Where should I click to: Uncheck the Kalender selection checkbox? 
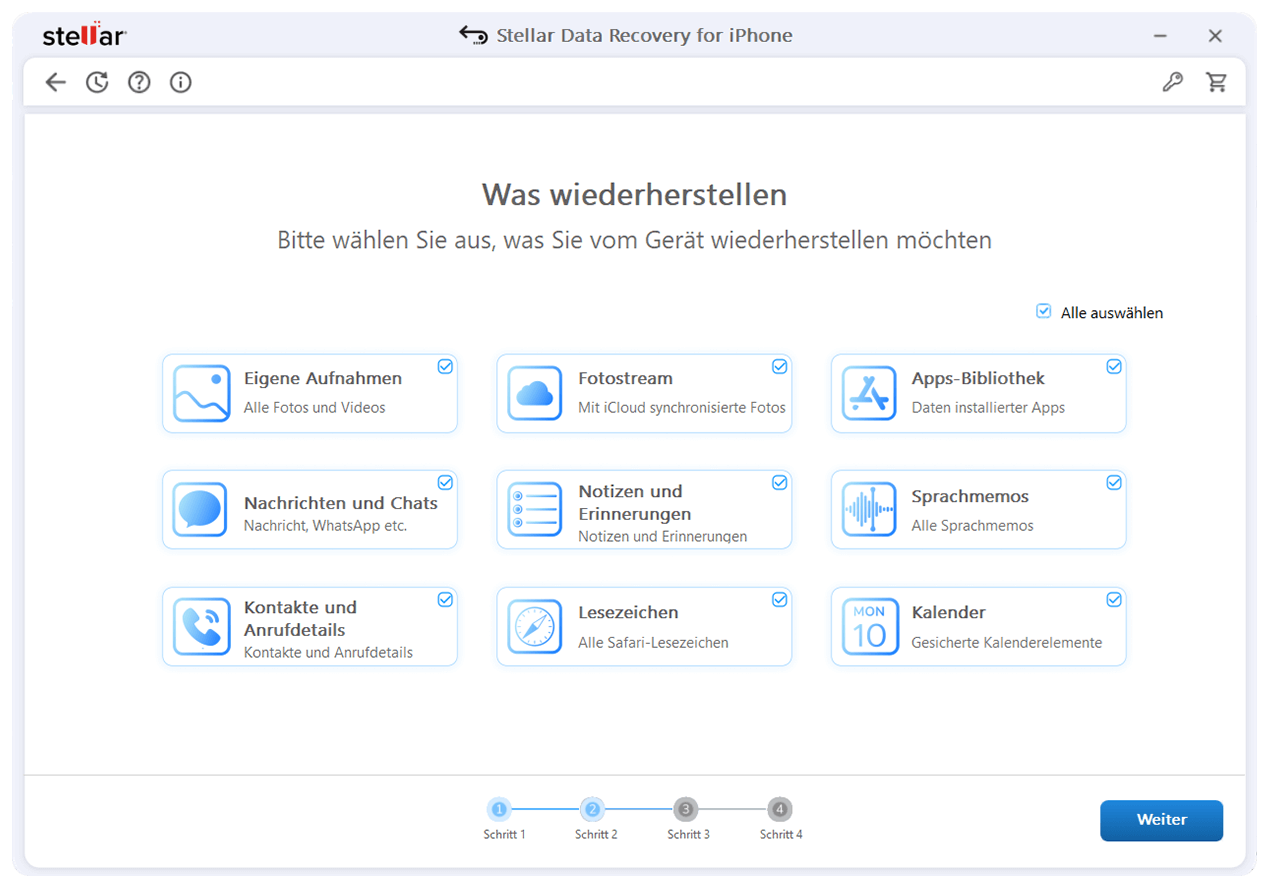pyautogui.click(x=1113, y=599)
